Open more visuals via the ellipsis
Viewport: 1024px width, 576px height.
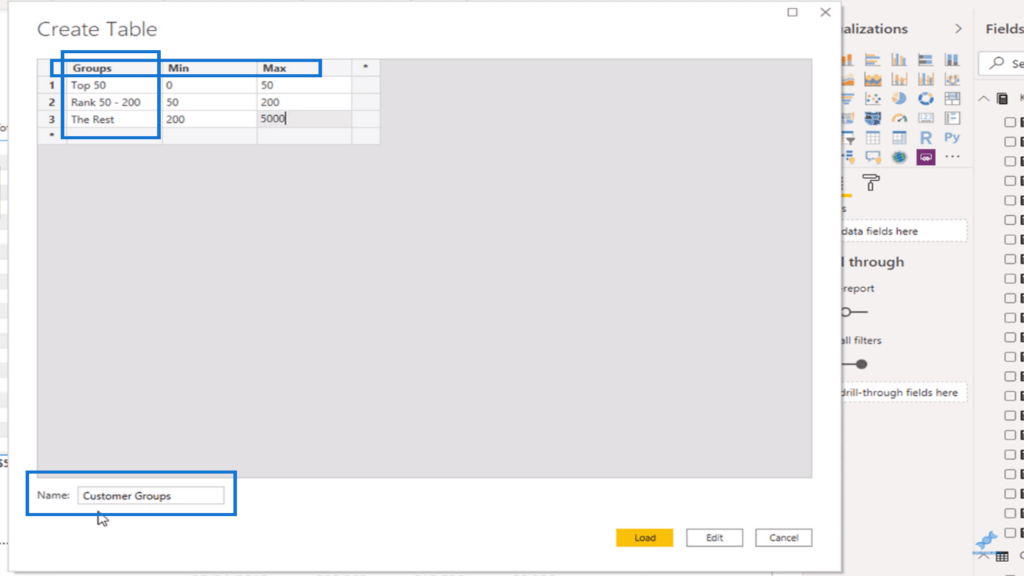[x=952, y=157]
